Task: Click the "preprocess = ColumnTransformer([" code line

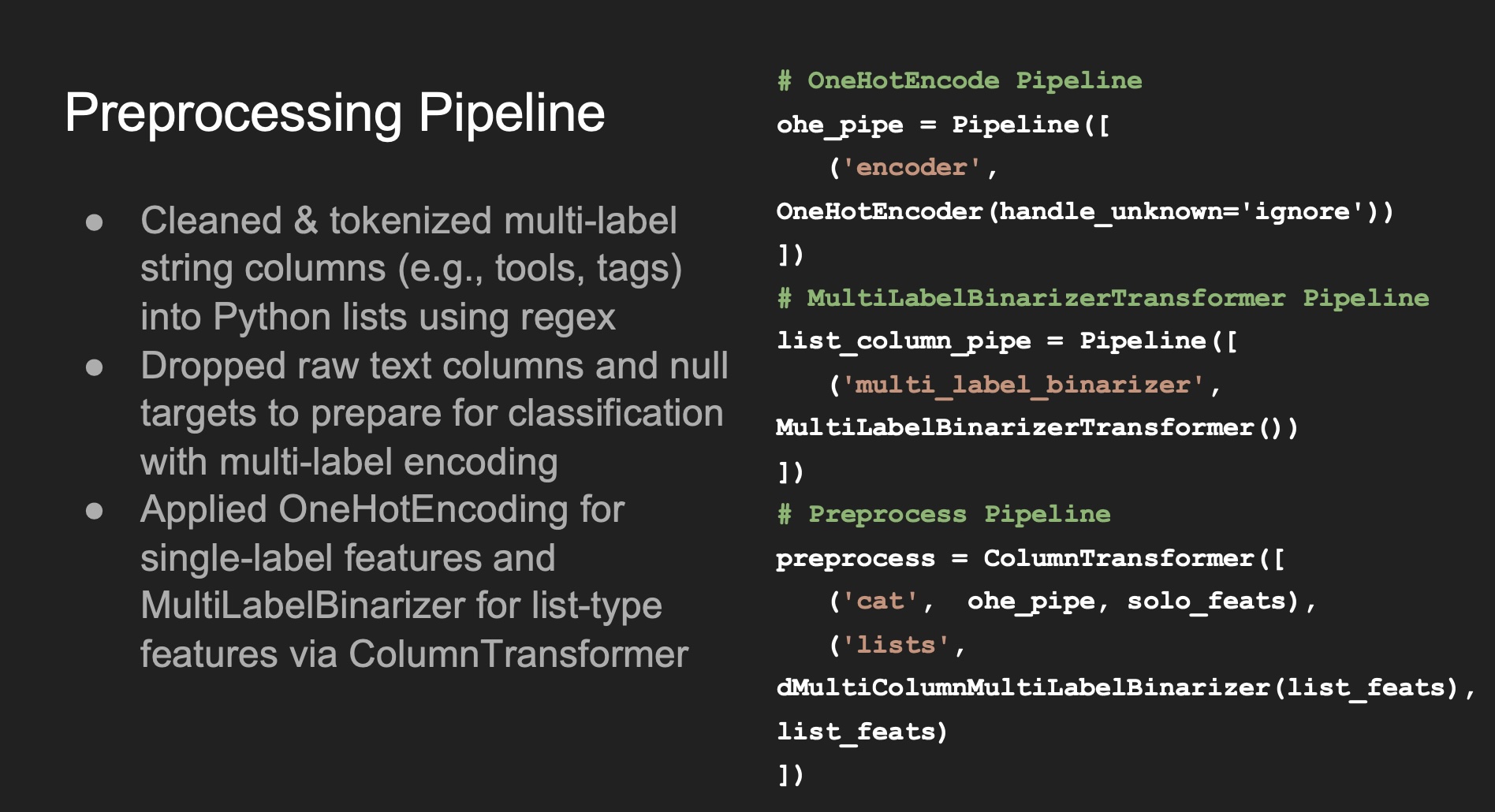Action: pyautogui.click(x=1030, y=558)
